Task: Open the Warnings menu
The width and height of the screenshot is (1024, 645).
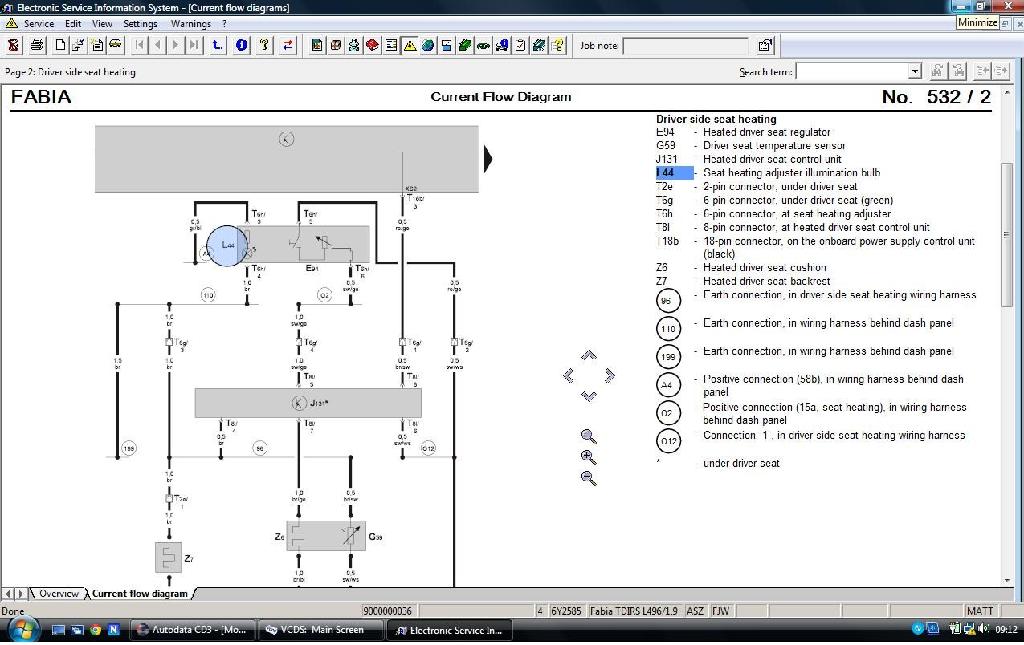Action: tap(190, 24)
